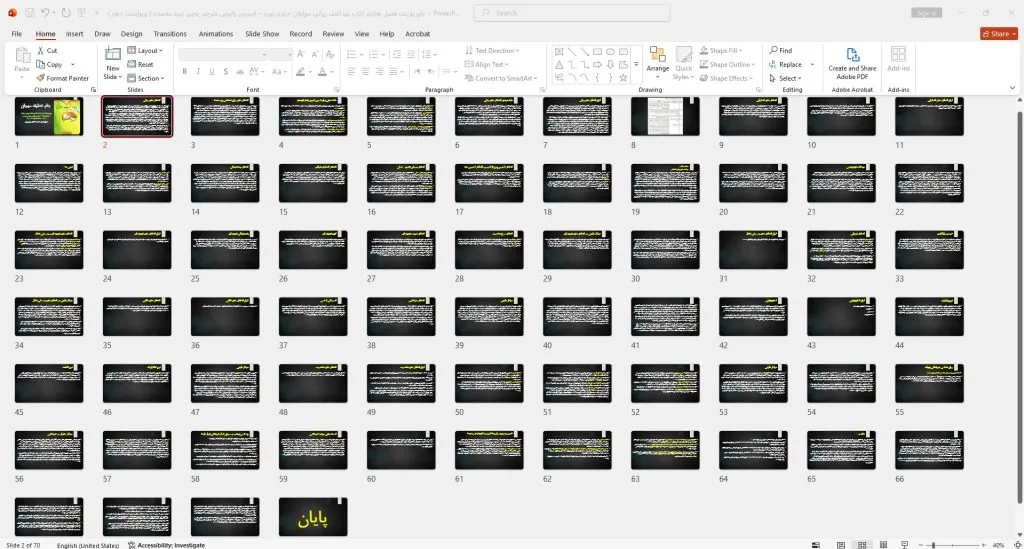Toggle Italic formatting
Image resolution: width=1024 pixels, height=549 pixels.
click(x=198, y=71)
